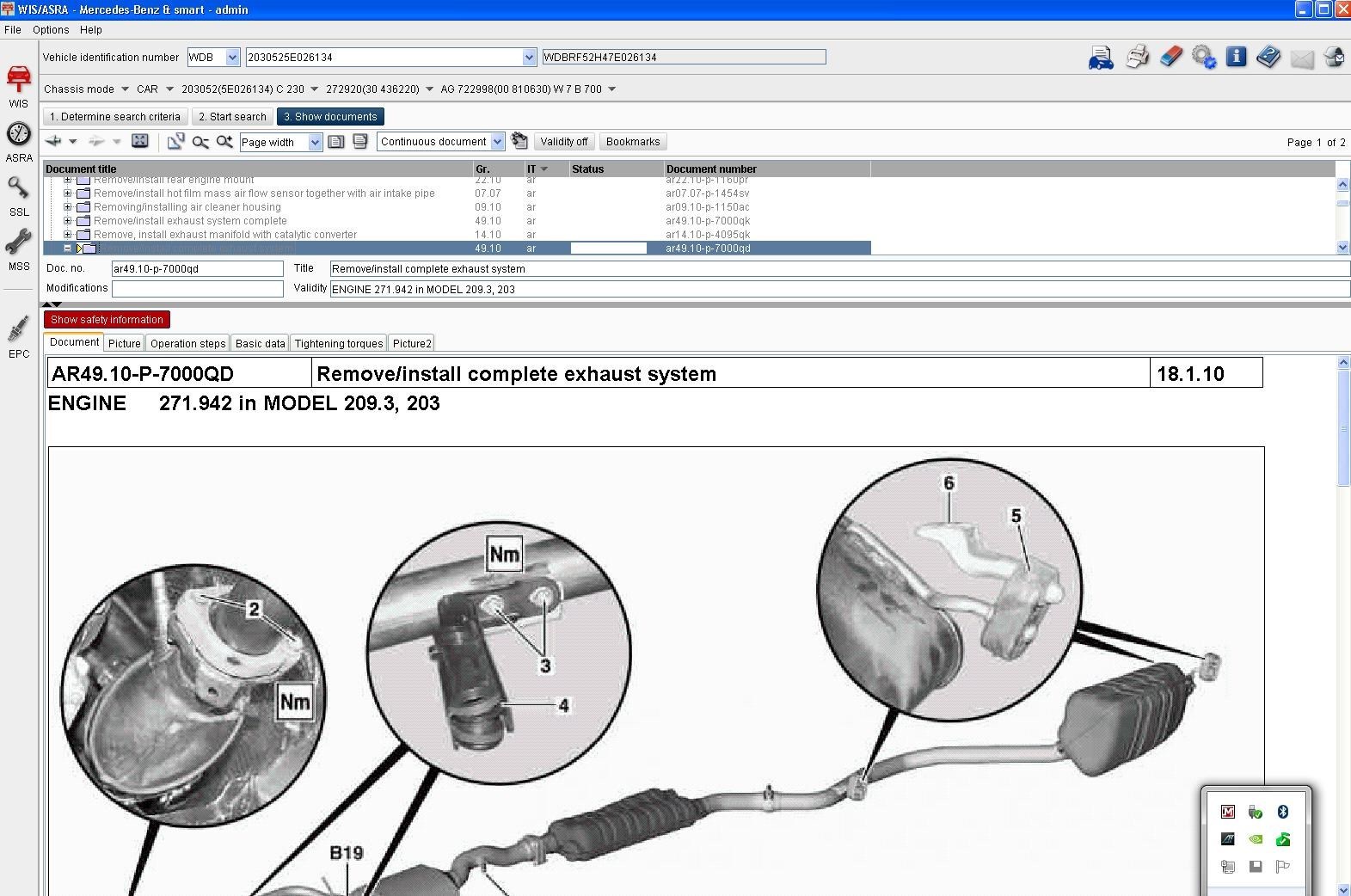Go to 2. Start search step
1351x896 pixels.
click(232, 117)
